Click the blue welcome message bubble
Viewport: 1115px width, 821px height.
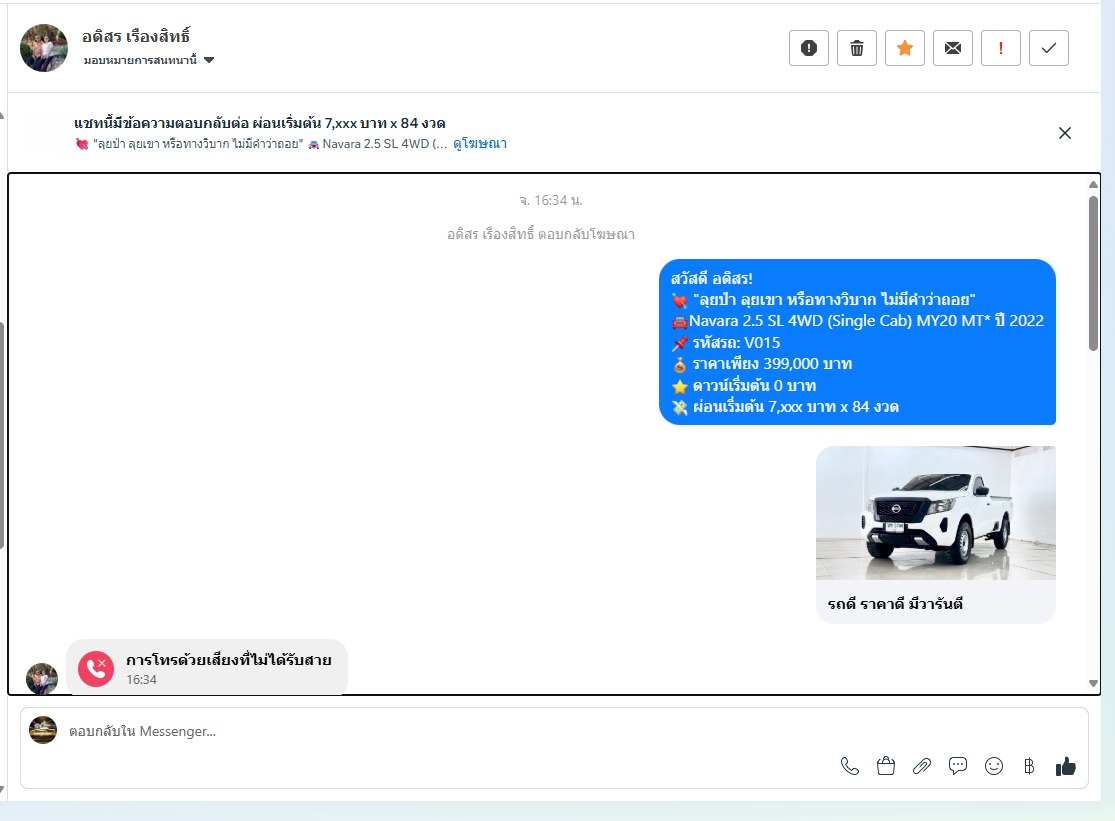tap(857, 342)
